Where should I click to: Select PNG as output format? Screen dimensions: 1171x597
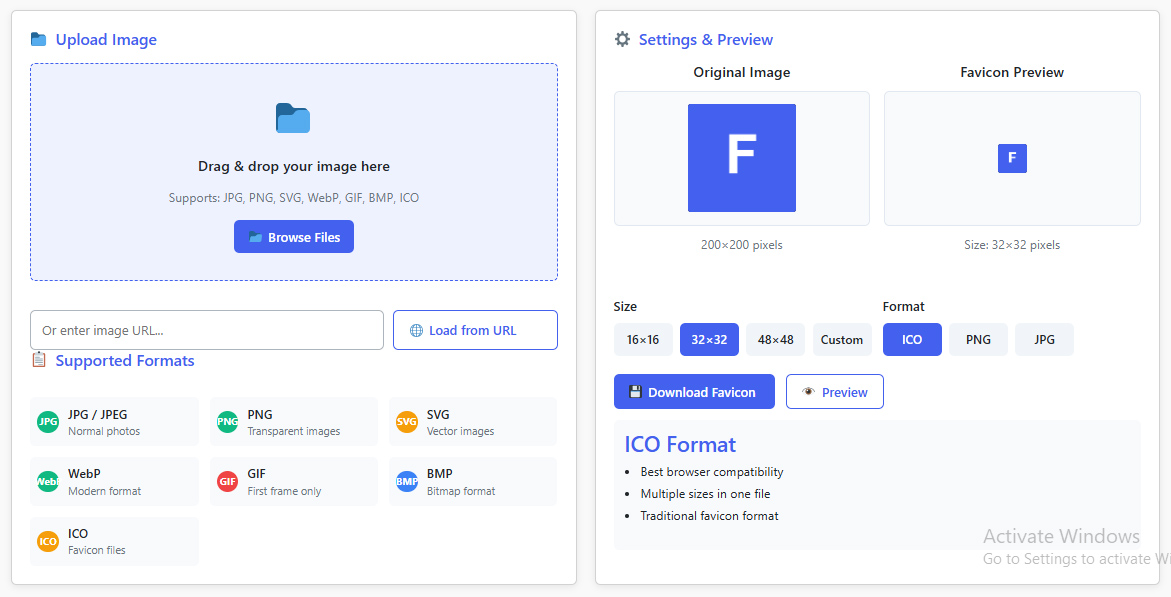(978, 339)
